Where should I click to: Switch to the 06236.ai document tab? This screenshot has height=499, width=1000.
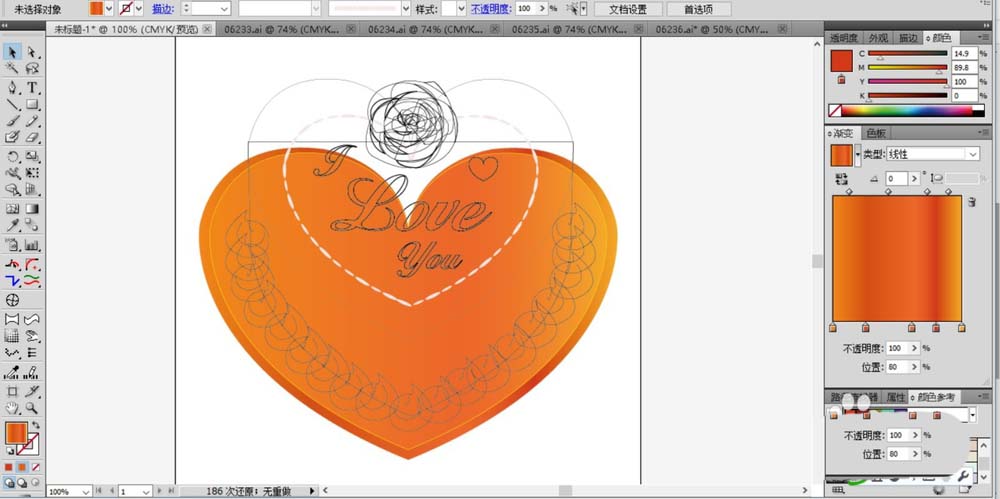coord(717,29)
